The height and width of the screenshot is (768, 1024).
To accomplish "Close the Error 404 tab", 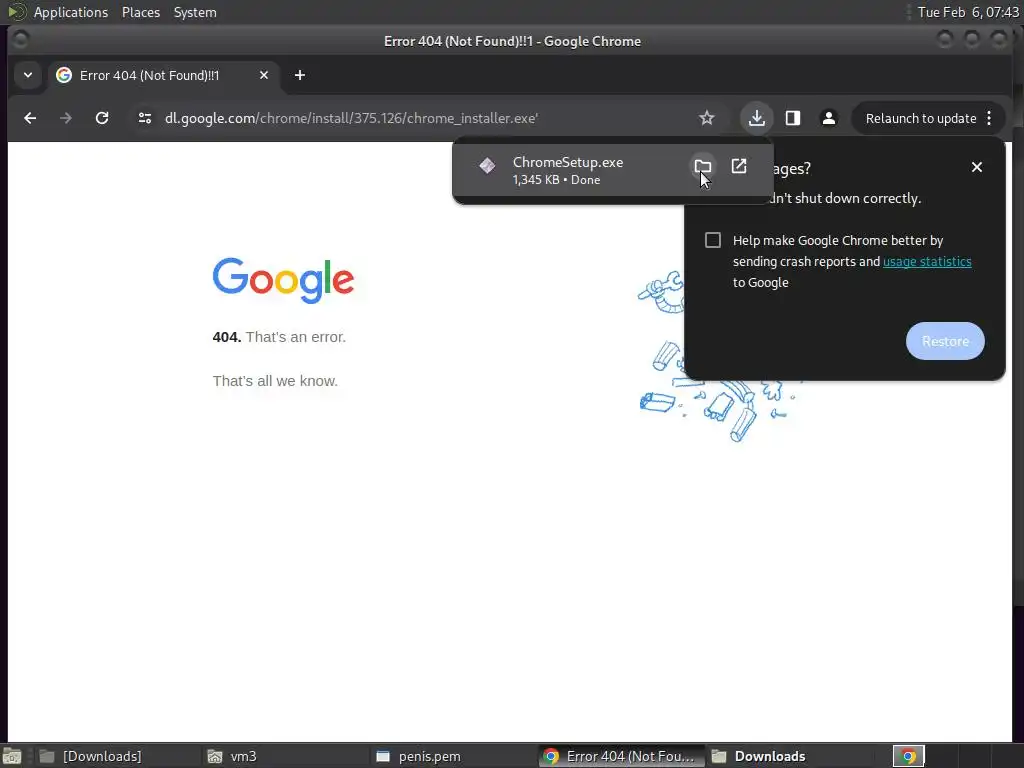I will pyautogui.click(x=264, y=76).
